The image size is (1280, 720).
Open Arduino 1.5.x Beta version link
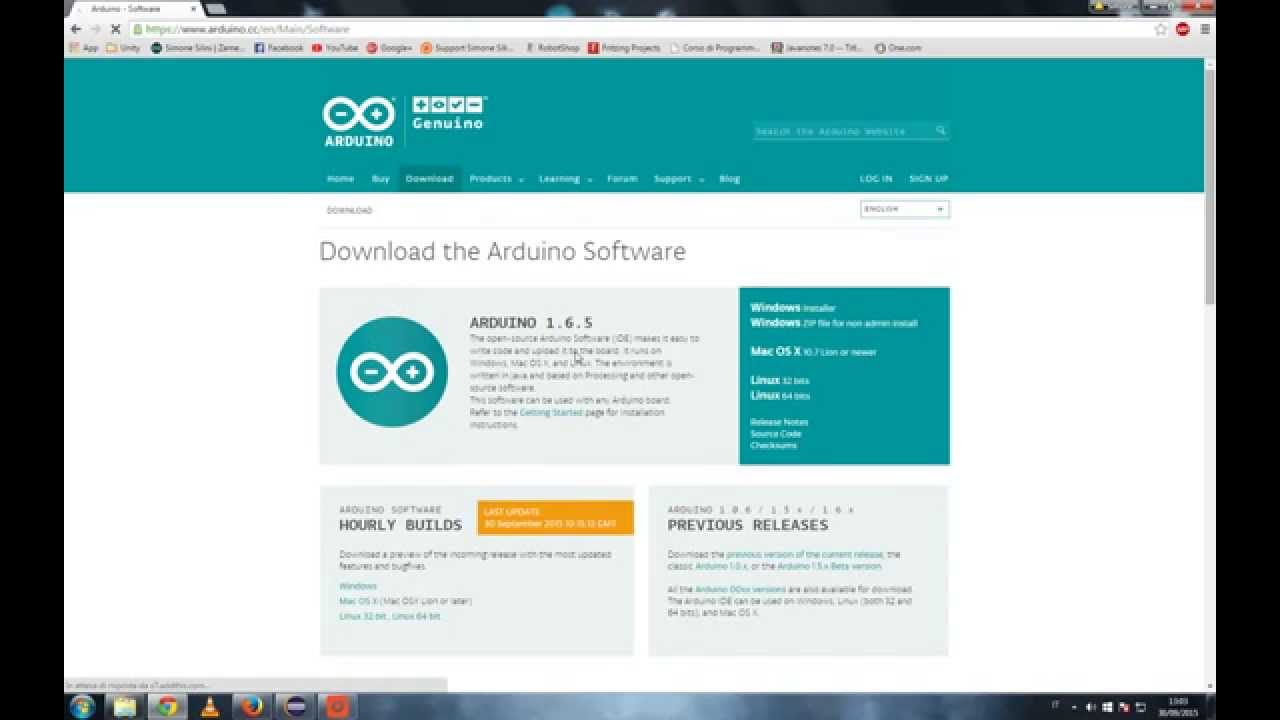pyautogui.click(x=830, y=566)
